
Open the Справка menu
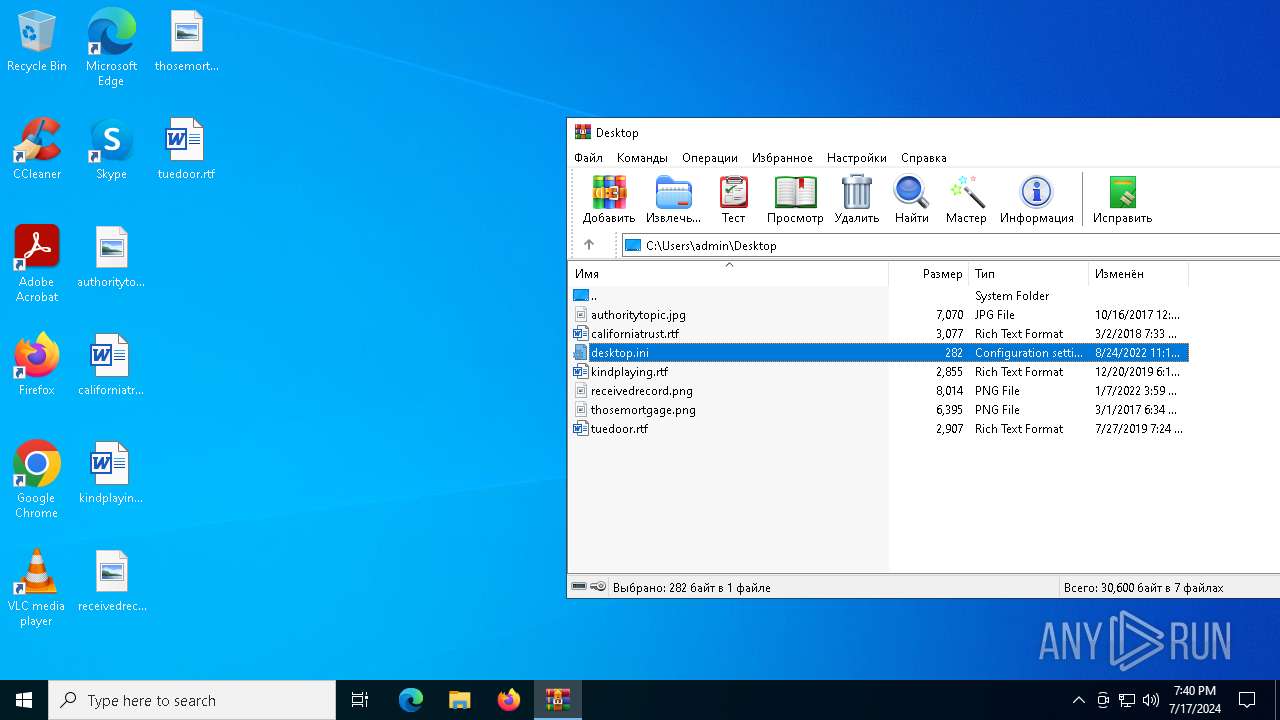tap(924, 158)
